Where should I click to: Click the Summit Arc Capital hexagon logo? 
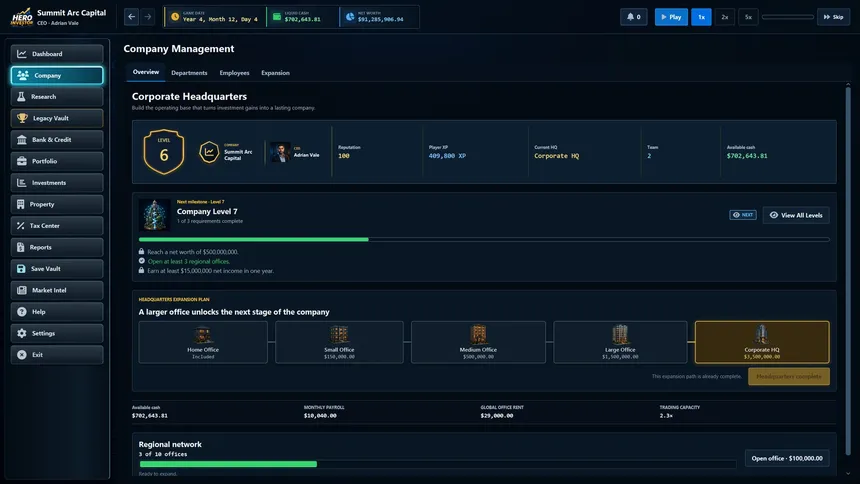pos(209,152)
